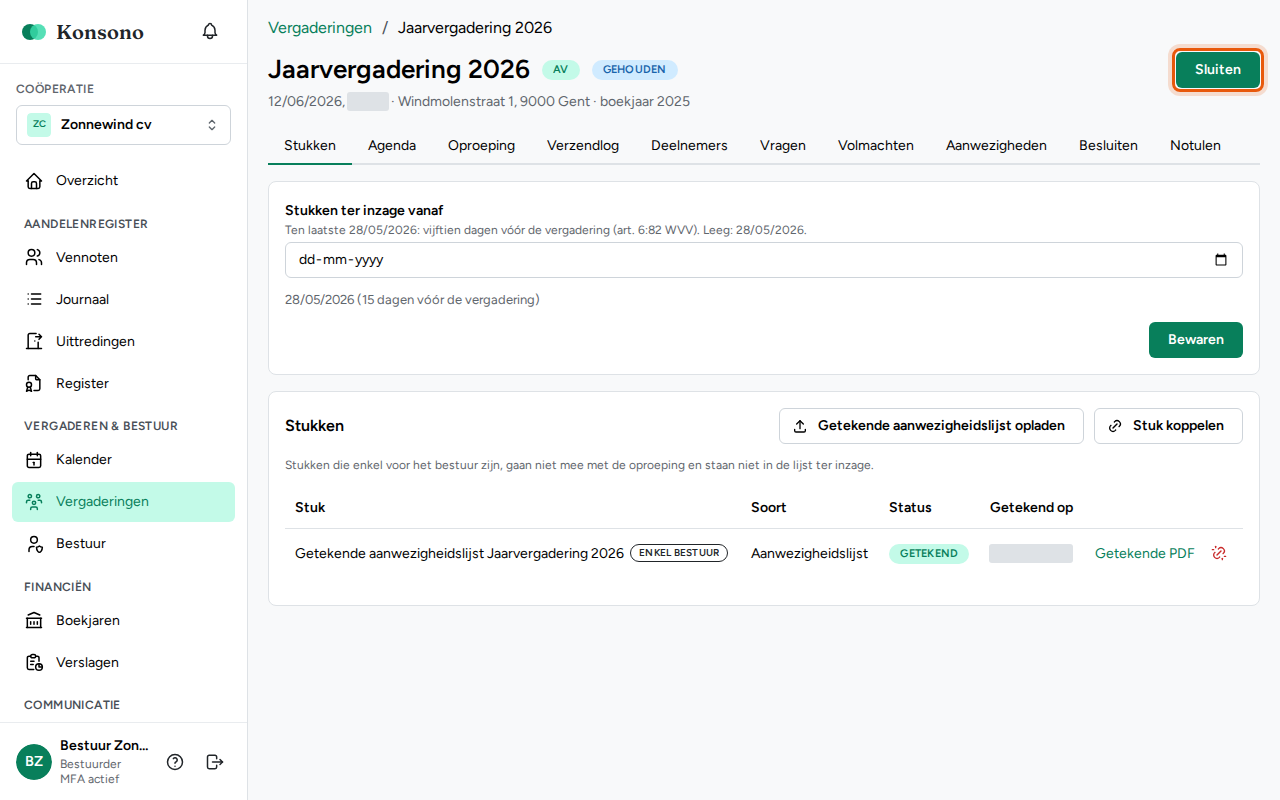Open the Notulen tab
Screen dimensions: 1280x800
[x=1195, y=145]
